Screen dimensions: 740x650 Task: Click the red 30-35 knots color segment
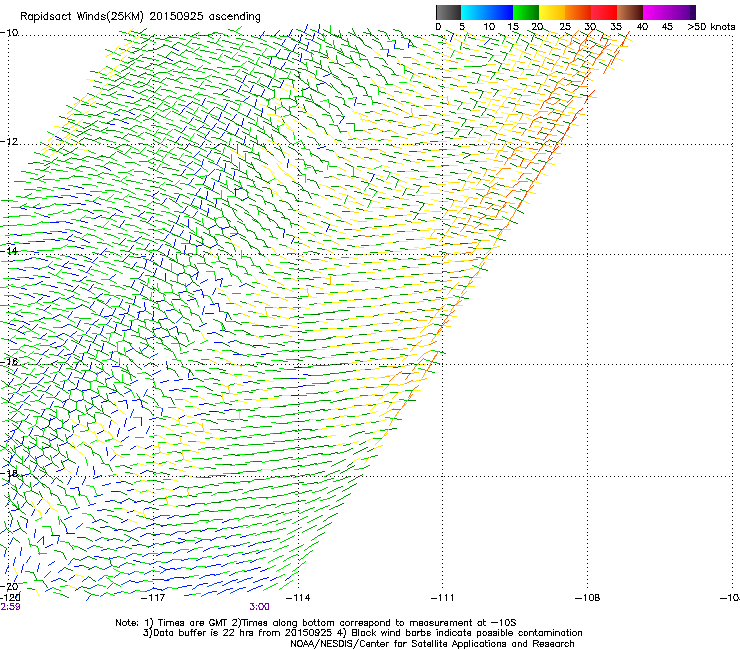pos(604,12)
